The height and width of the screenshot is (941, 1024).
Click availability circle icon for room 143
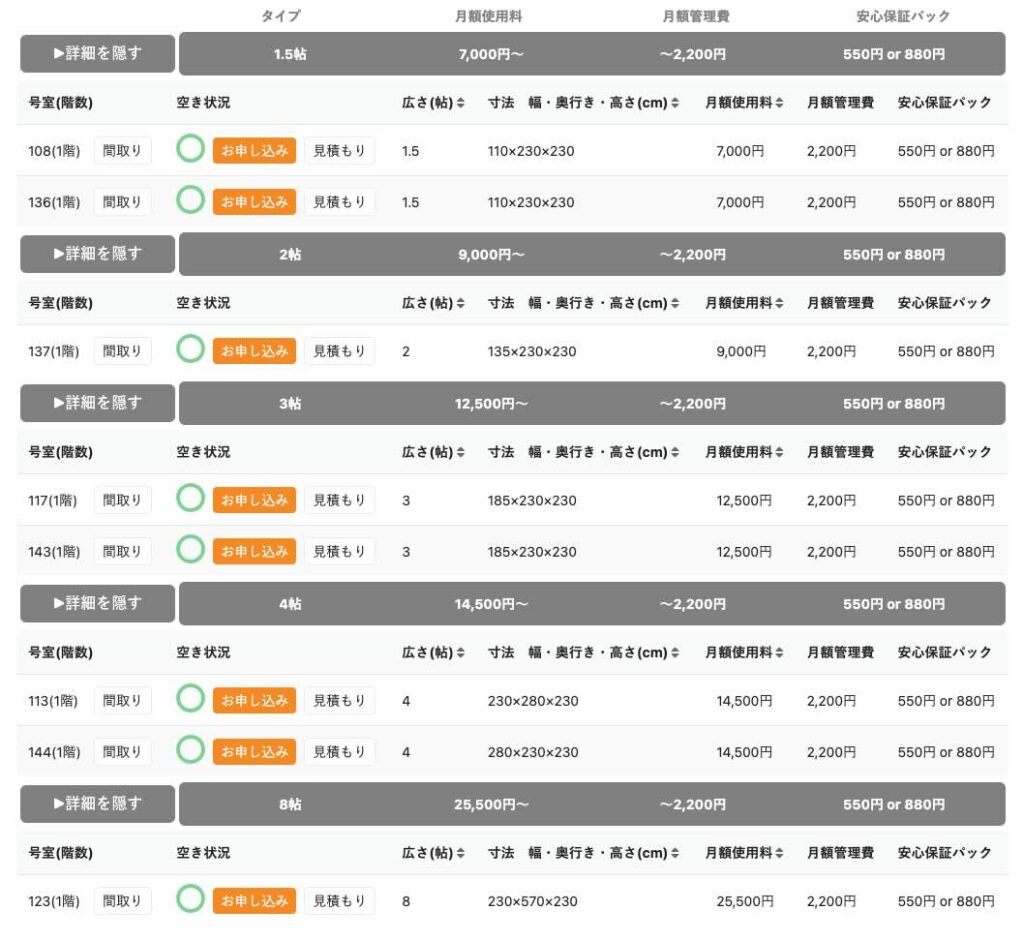click(x=190, y=550)
